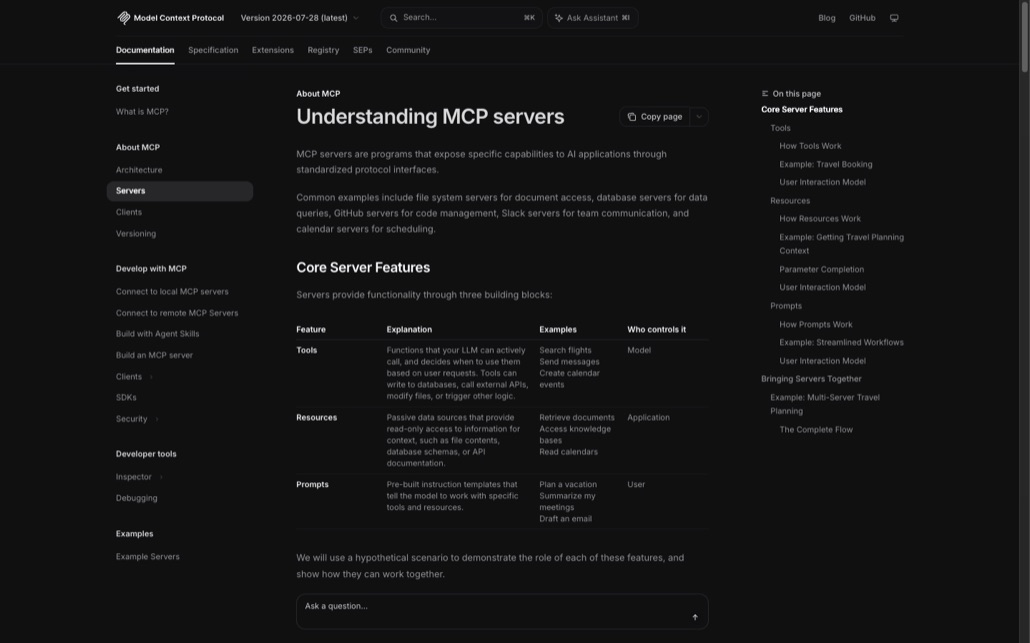Jump to Example: Streamlined Workflows

pos(841,342)
